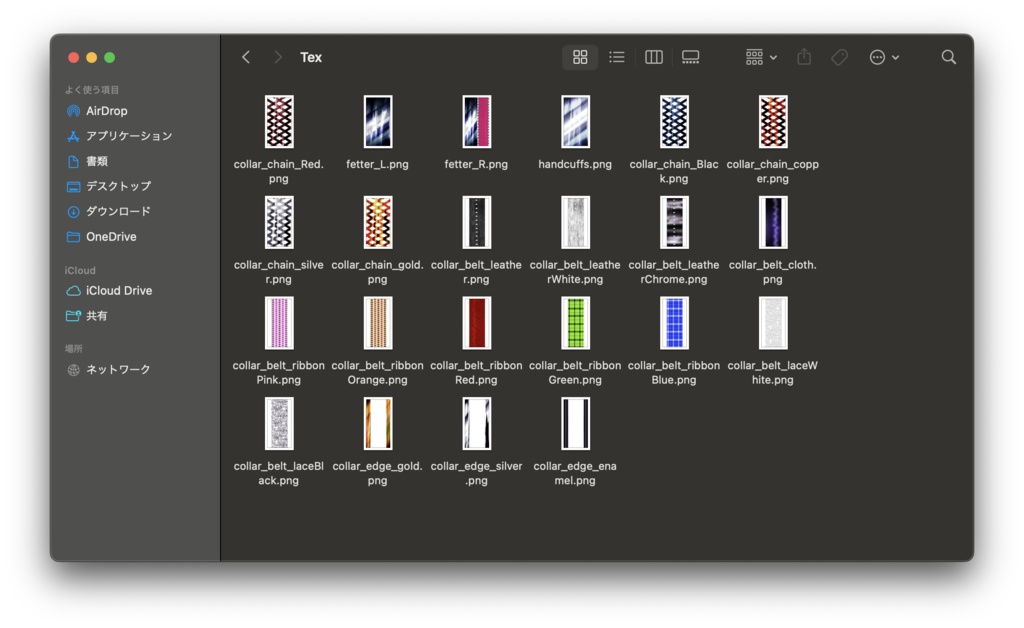The image size is (1024, 628).
Task: Switch to gallery view
Action: (x=690, y=57)
